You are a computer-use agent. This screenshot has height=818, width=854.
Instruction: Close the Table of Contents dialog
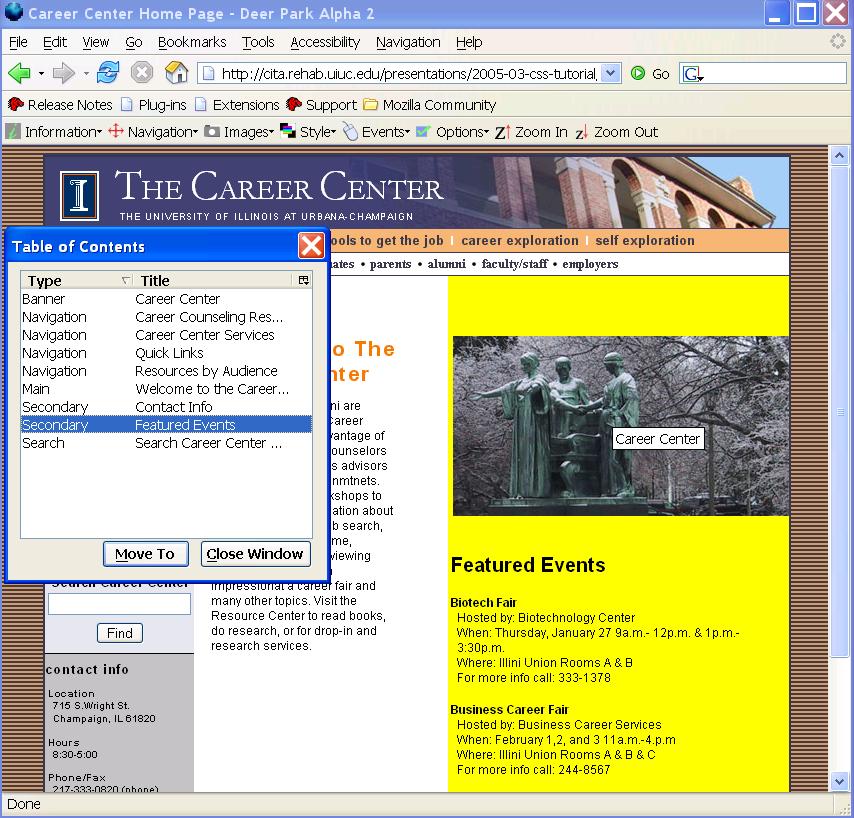click(x=311, y=246)
